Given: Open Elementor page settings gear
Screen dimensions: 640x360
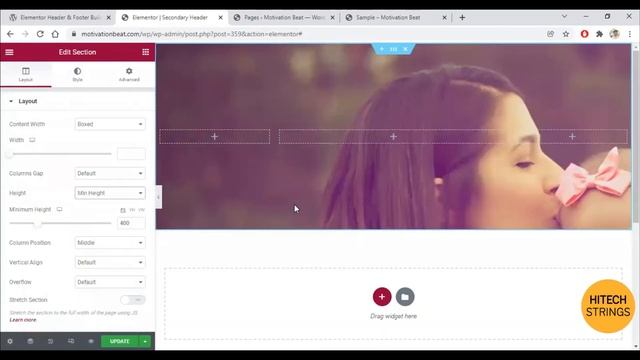Looking at the screenshot, I should (x=10, y=341).
